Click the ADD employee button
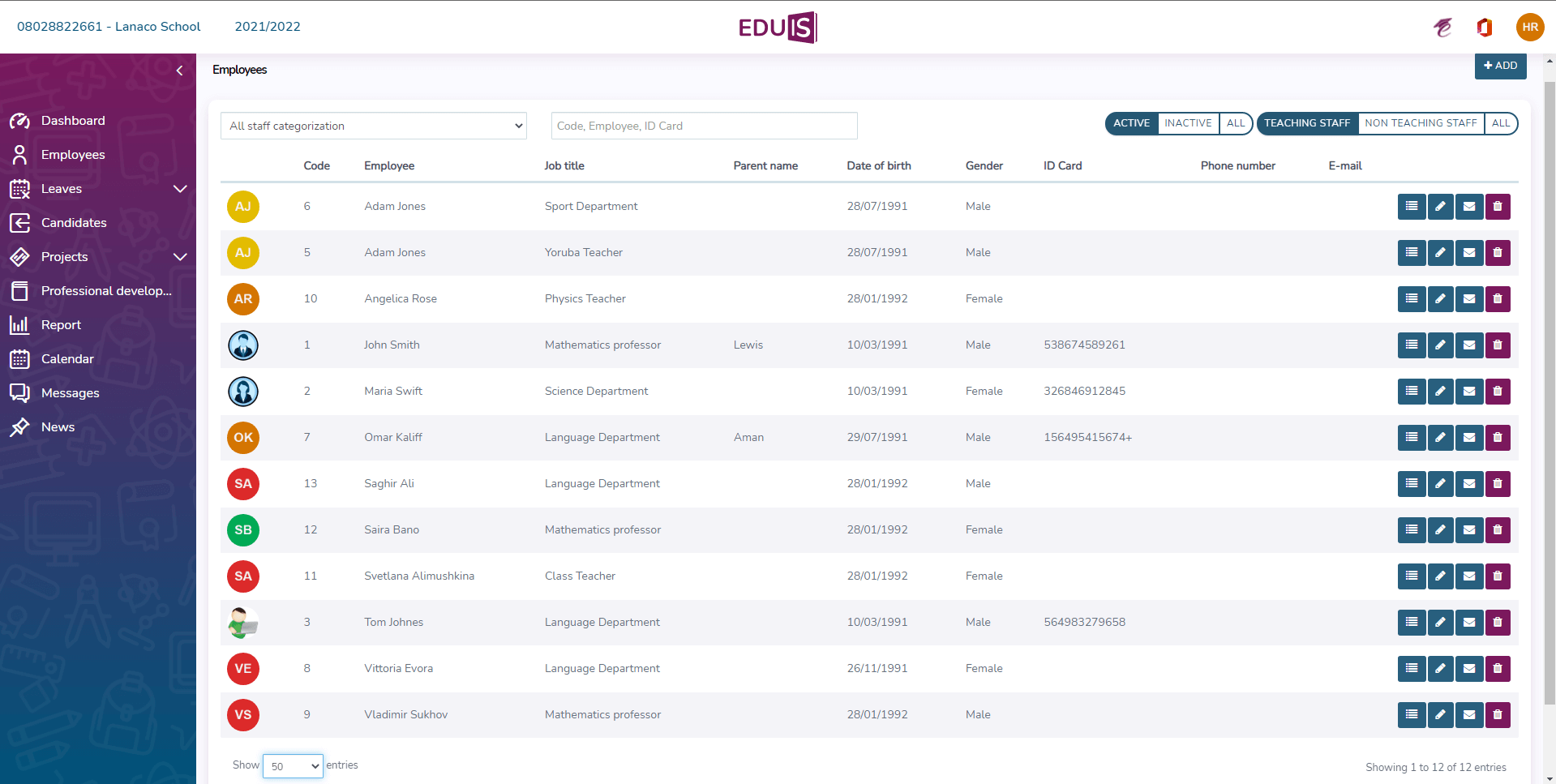 click(x=1500, y=66)
